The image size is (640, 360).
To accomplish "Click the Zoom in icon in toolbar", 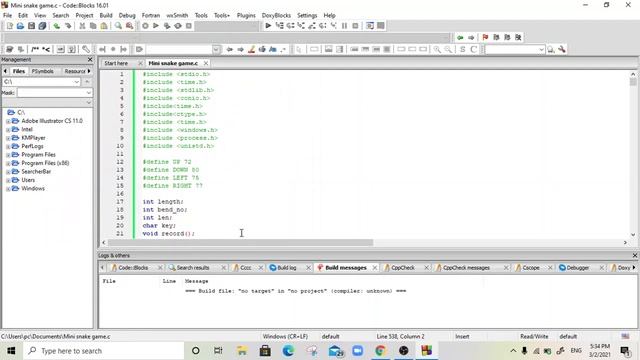I will pyautogui.click(x=437, y=49).
